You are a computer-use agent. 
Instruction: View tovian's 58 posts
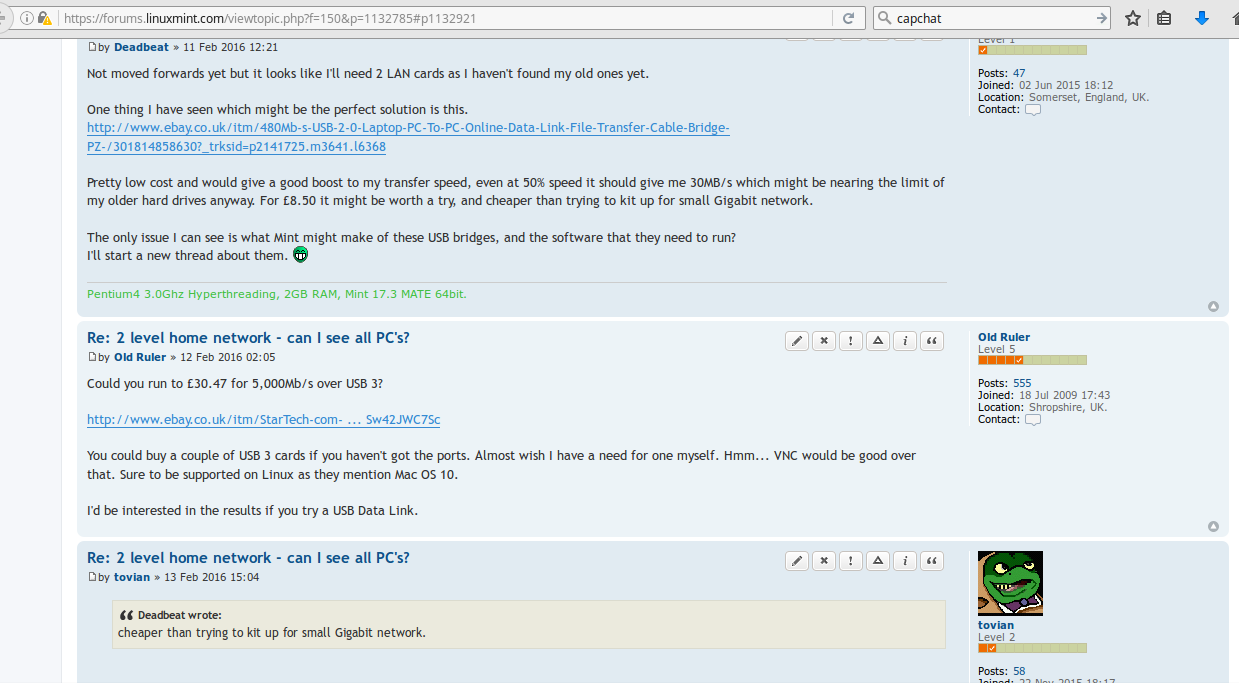tap(1019, 671)
